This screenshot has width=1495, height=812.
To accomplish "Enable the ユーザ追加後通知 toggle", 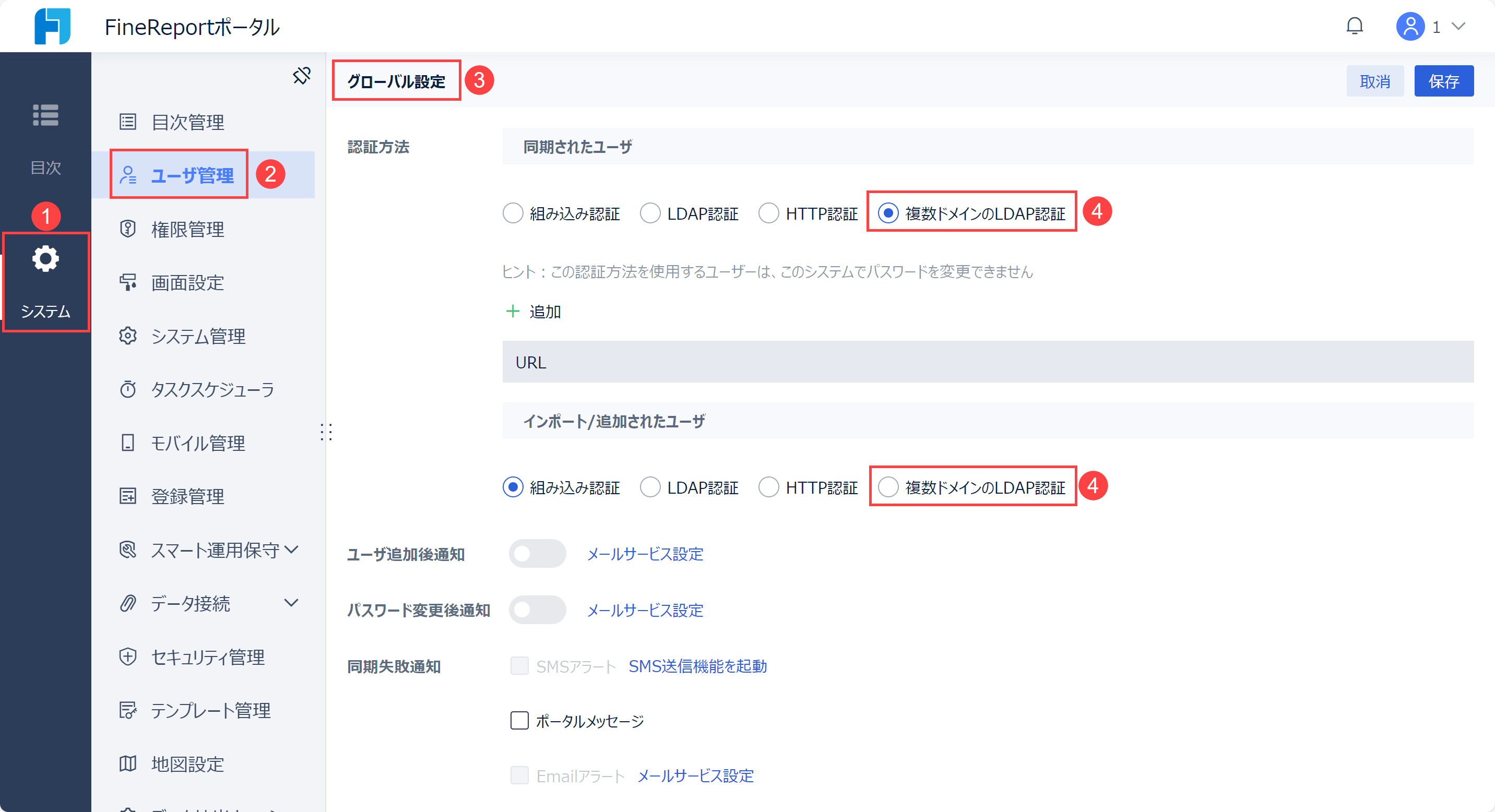I will 537,553.
